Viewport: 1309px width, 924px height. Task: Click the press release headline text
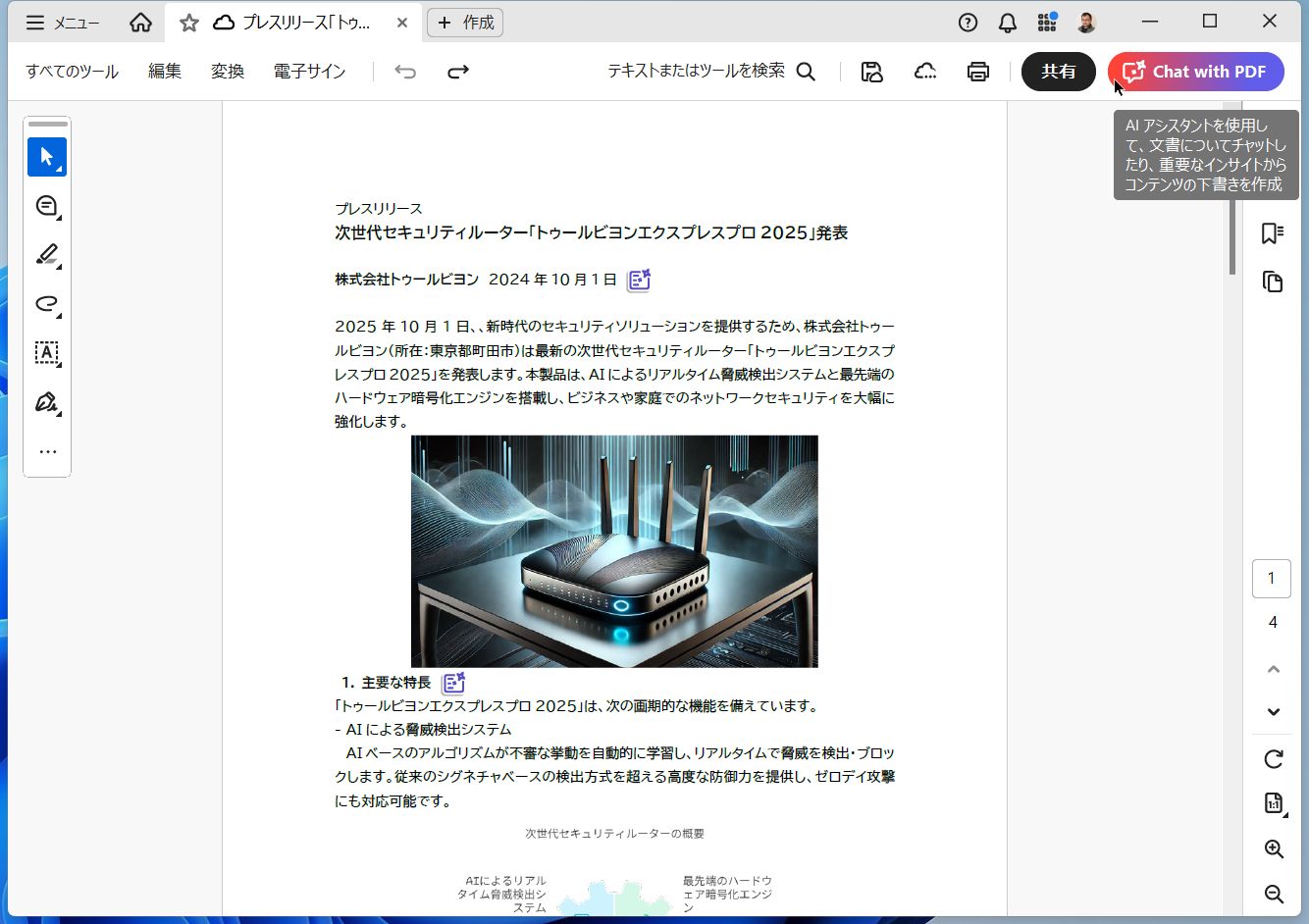click(592, 232)
